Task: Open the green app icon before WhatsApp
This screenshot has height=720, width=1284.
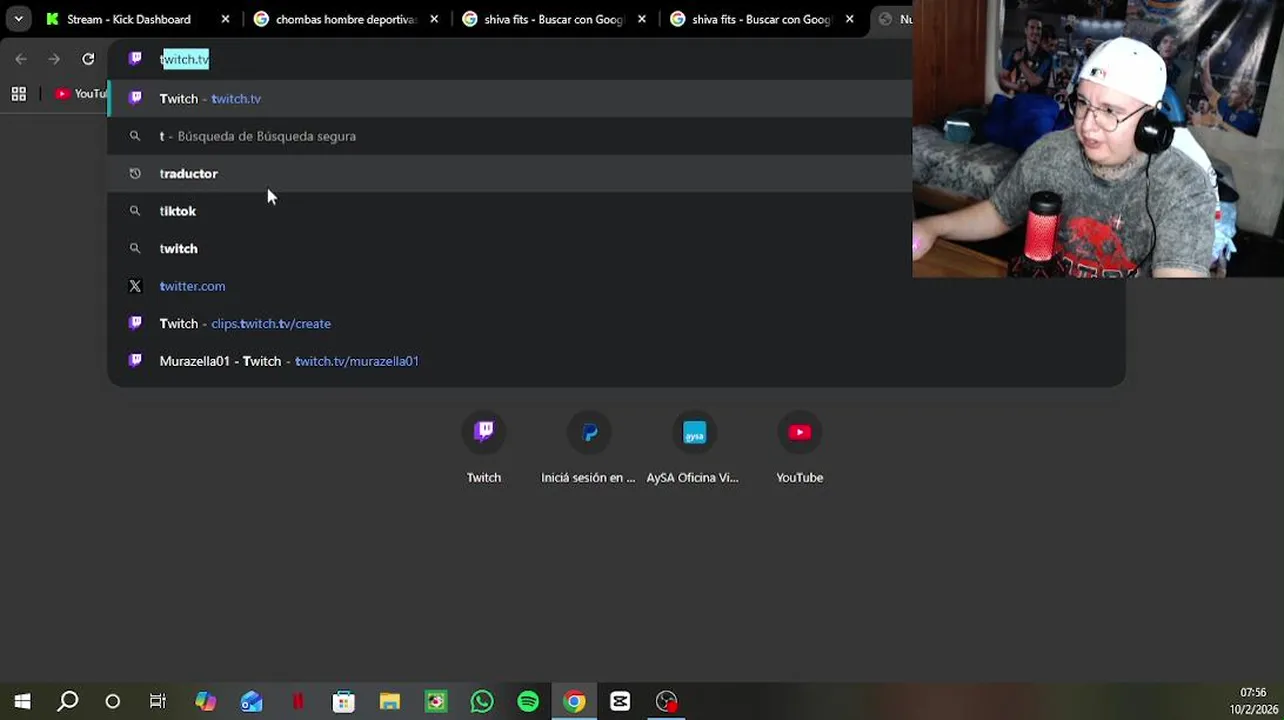Action: [x=436, y=701]
